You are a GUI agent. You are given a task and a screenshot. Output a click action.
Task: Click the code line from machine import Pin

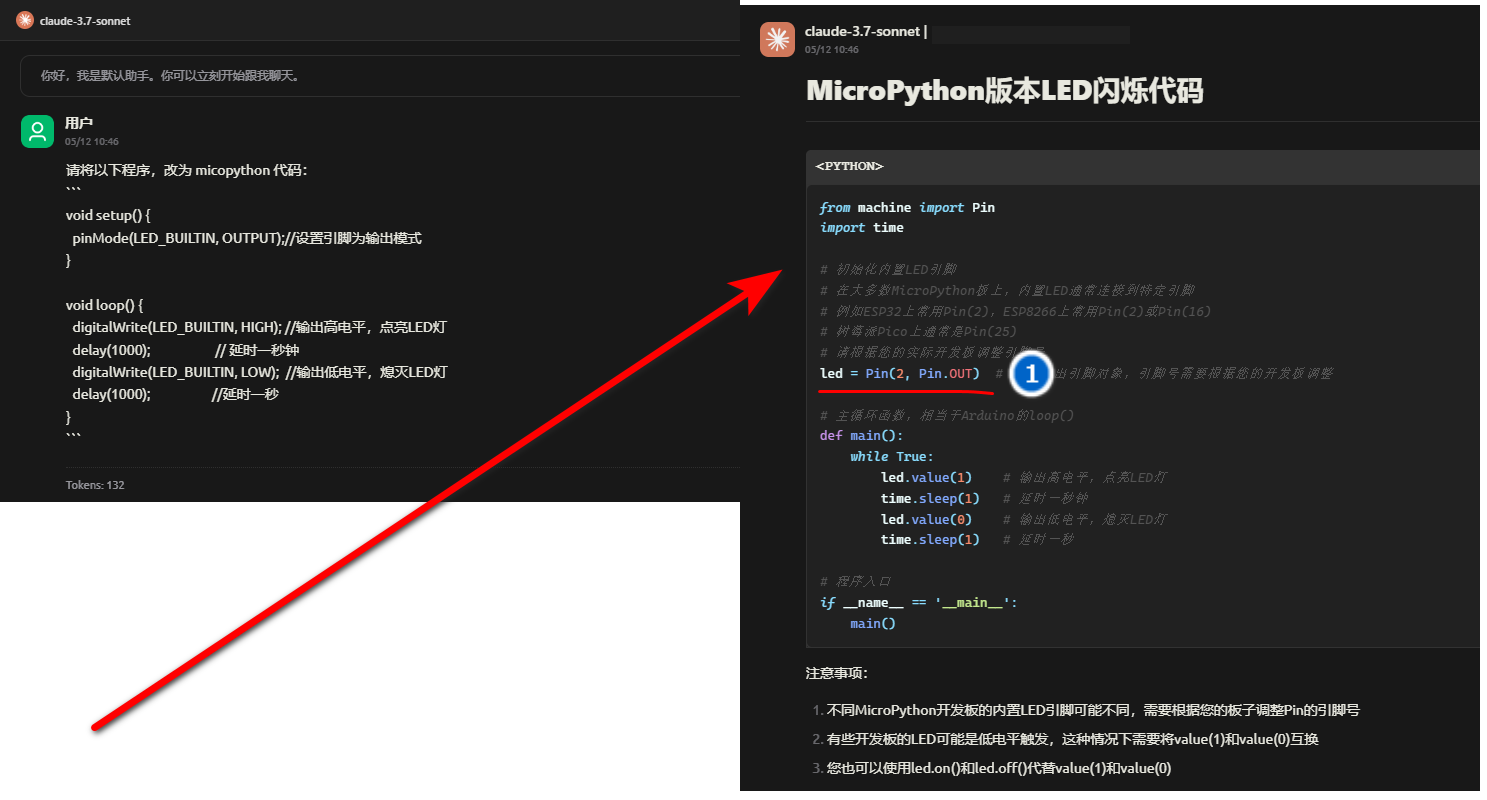[x=907, y=207]
